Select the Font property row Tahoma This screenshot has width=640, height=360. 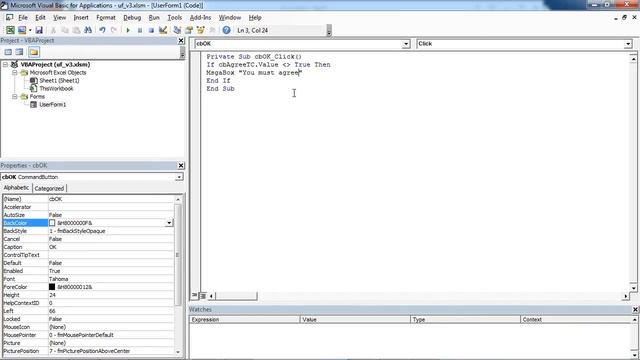88,279
